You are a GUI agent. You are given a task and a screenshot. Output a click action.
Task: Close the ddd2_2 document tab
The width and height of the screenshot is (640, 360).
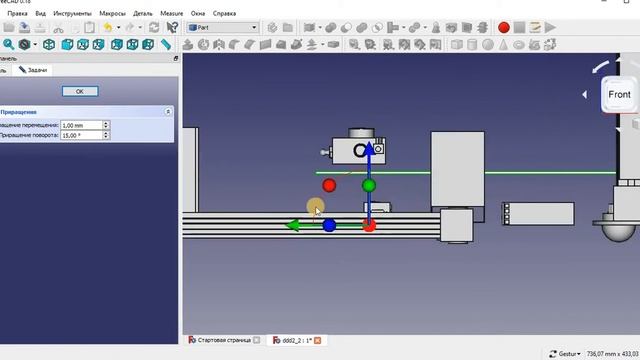pyautogui.click(x=318, y=340)
